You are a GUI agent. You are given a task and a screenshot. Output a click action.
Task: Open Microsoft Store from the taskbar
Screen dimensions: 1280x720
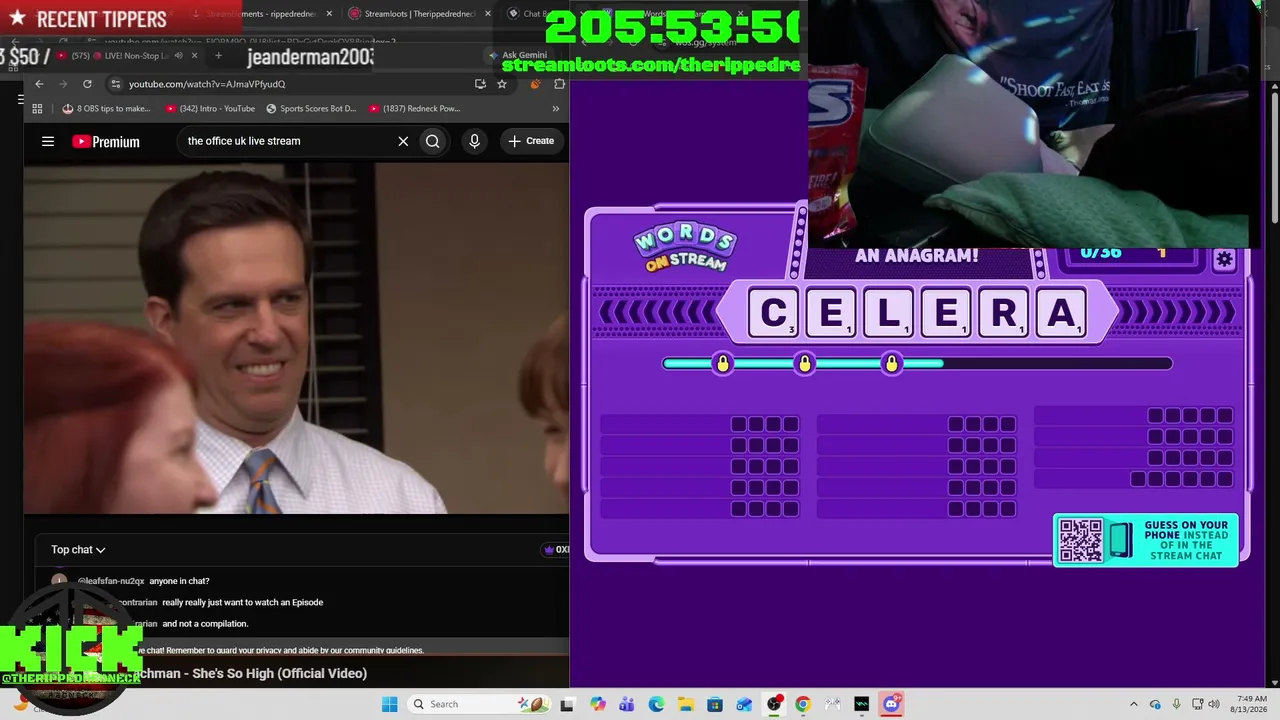tap(715, 704)
